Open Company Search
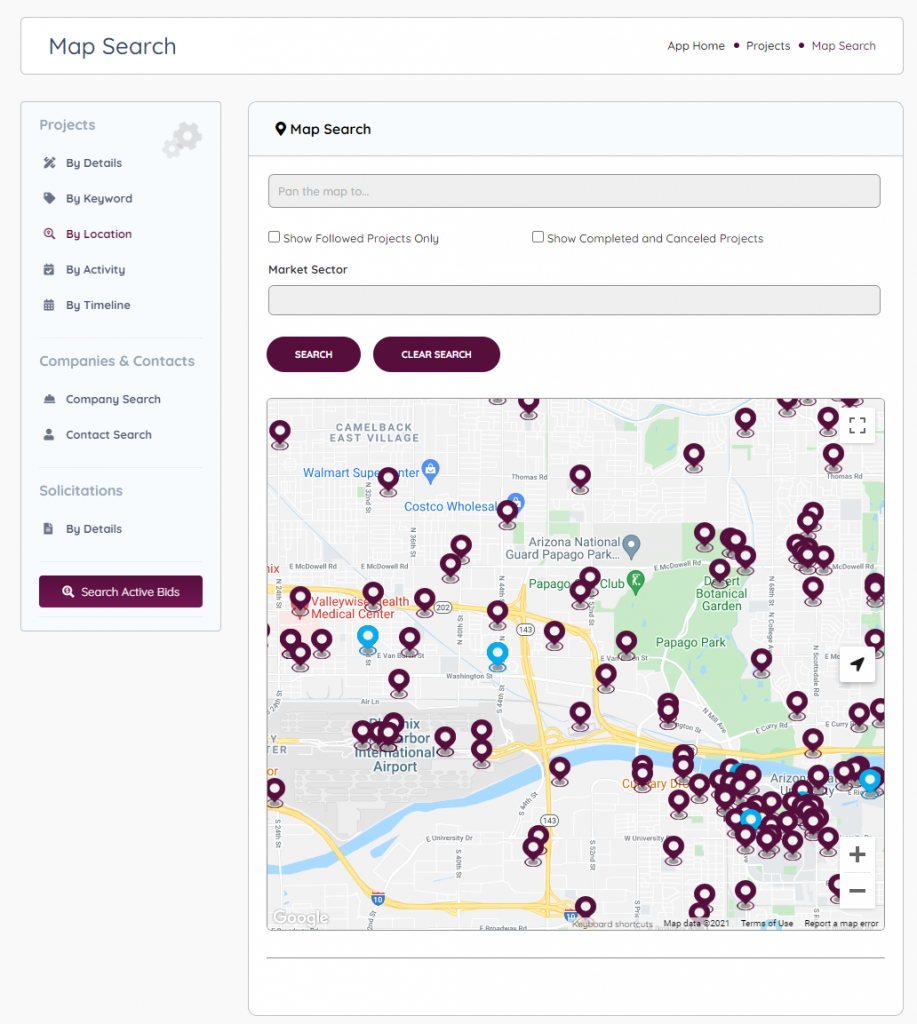This screenshot has width=917, height=1024. pyautogui.click(x=113, y=399)
